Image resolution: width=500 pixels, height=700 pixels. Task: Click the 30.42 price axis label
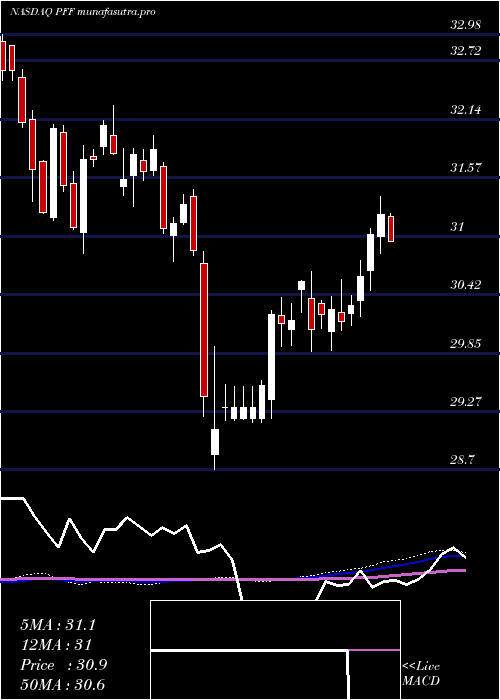466,284
